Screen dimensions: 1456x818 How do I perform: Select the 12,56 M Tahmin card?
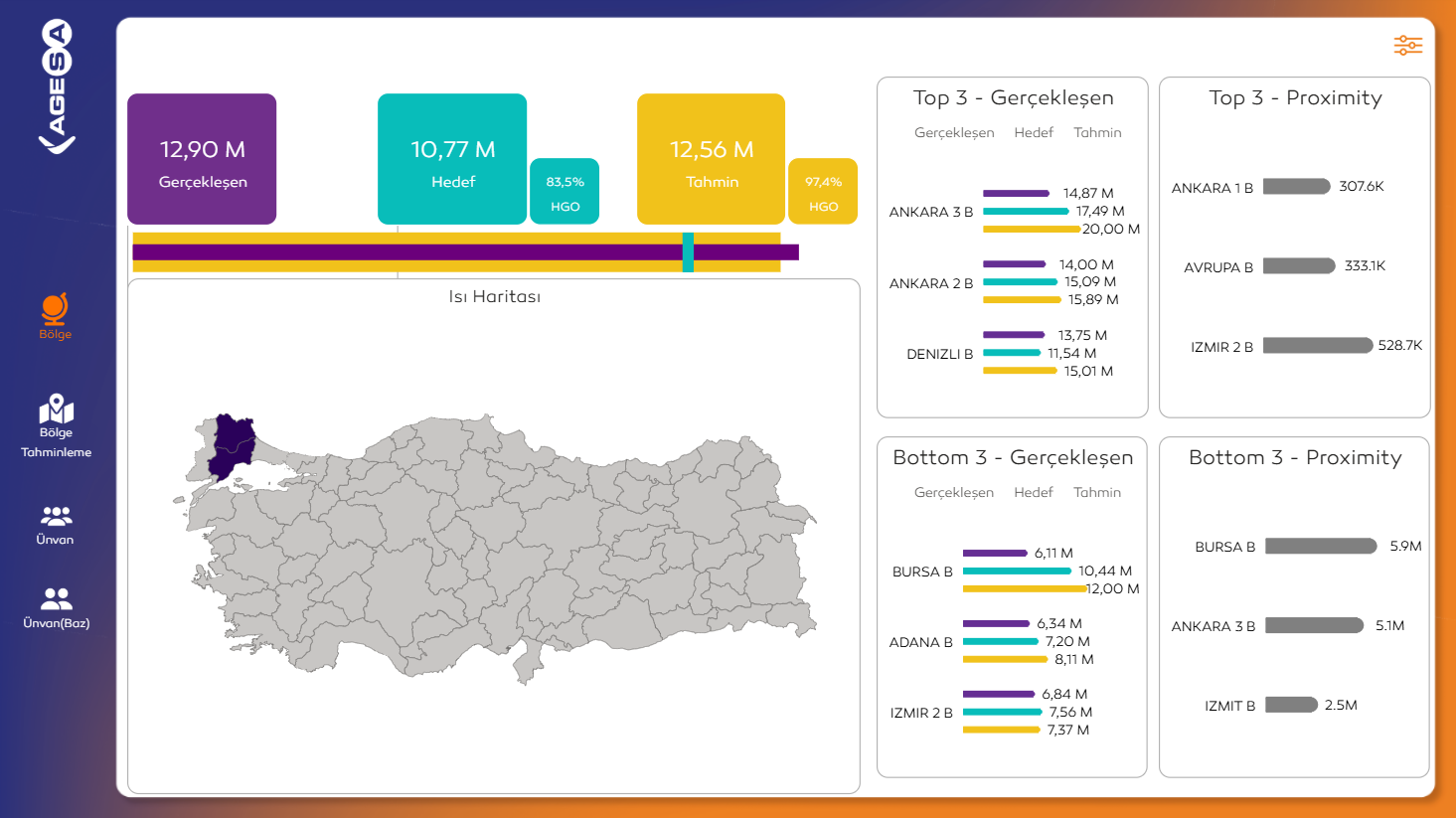711,158
